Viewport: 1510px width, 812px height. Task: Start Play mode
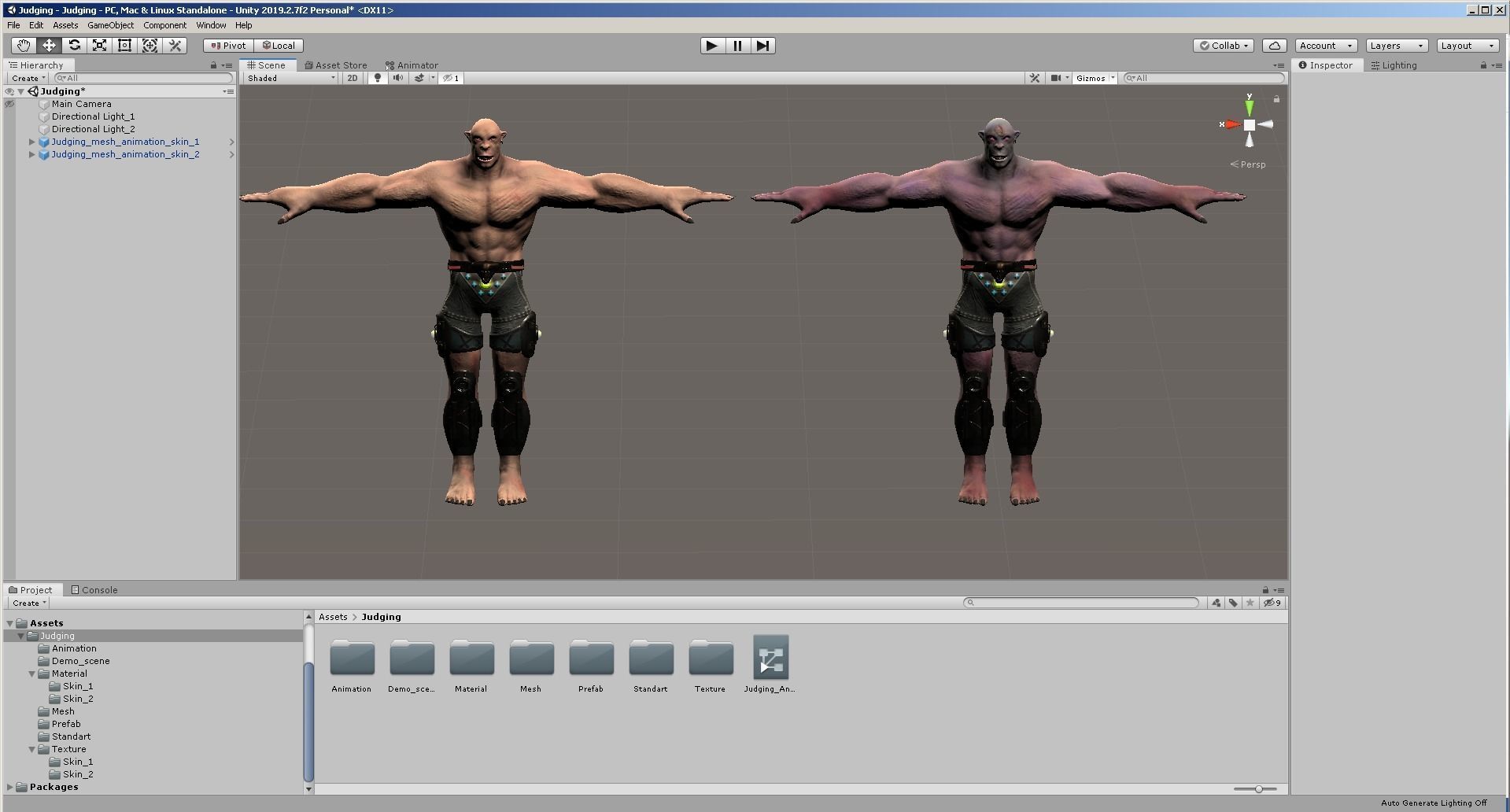(x=712, y=46)
